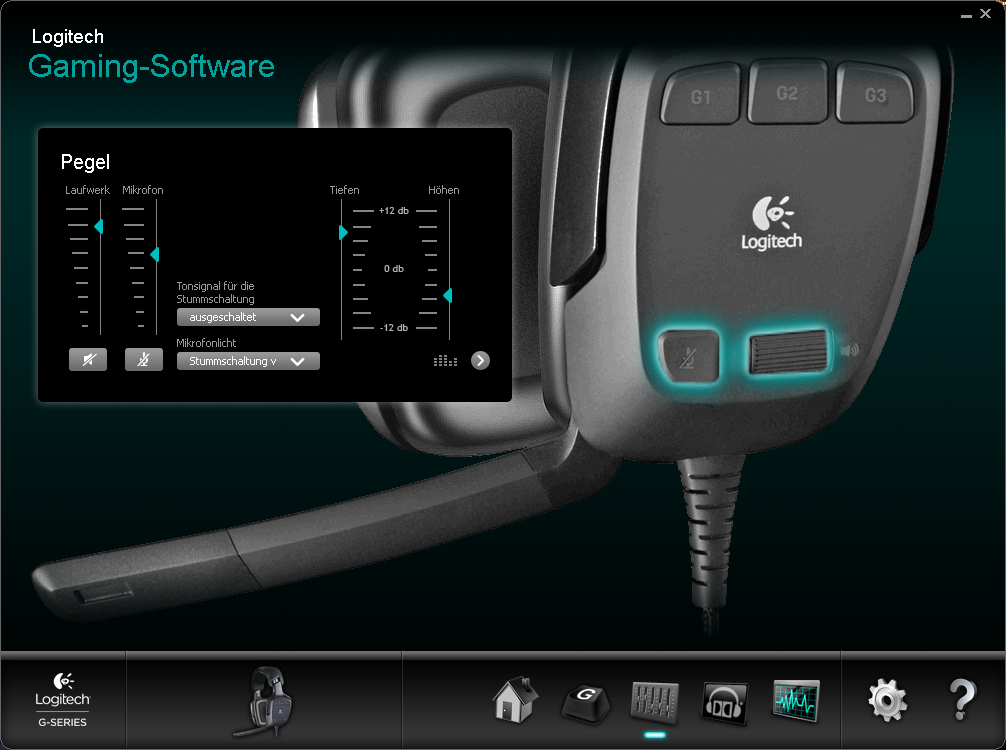Click the Mikrofonlicht label
Screen dimensions: 1006x750
(207, 343)
